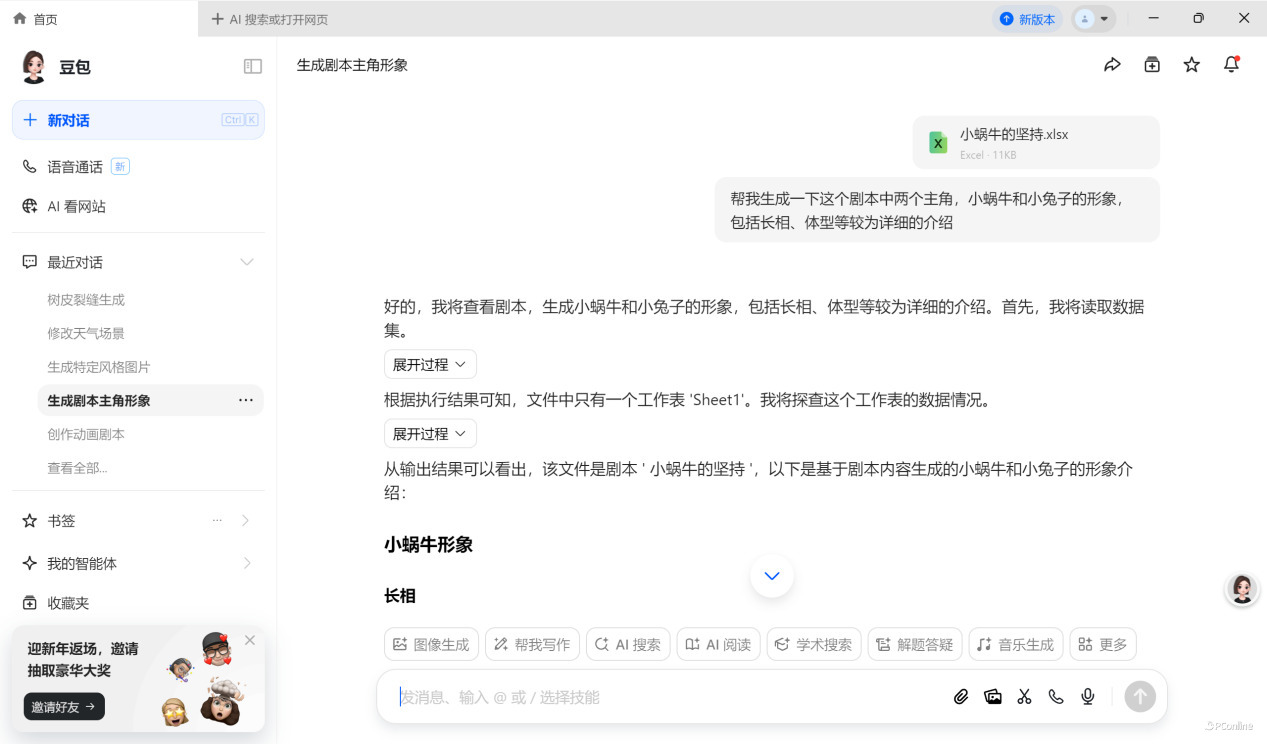The height and width of the screenshot is (744, 1267).
Task: Click the share arrow icon in header
Action: pyautogui.click(x=1112, y=65)
